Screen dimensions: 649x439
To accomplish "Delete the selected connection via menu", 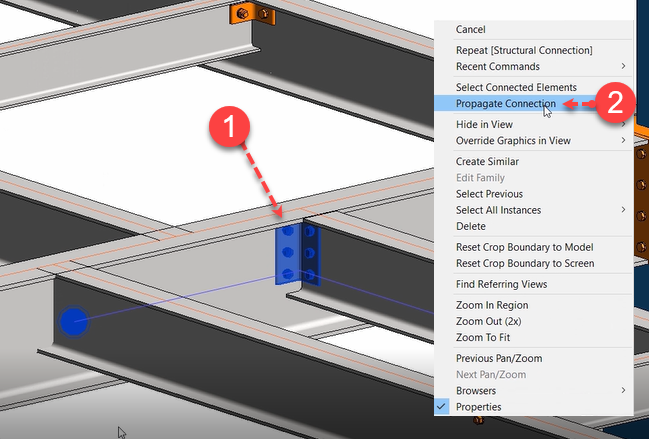I will pyautogui.click(x=470, y=226).
